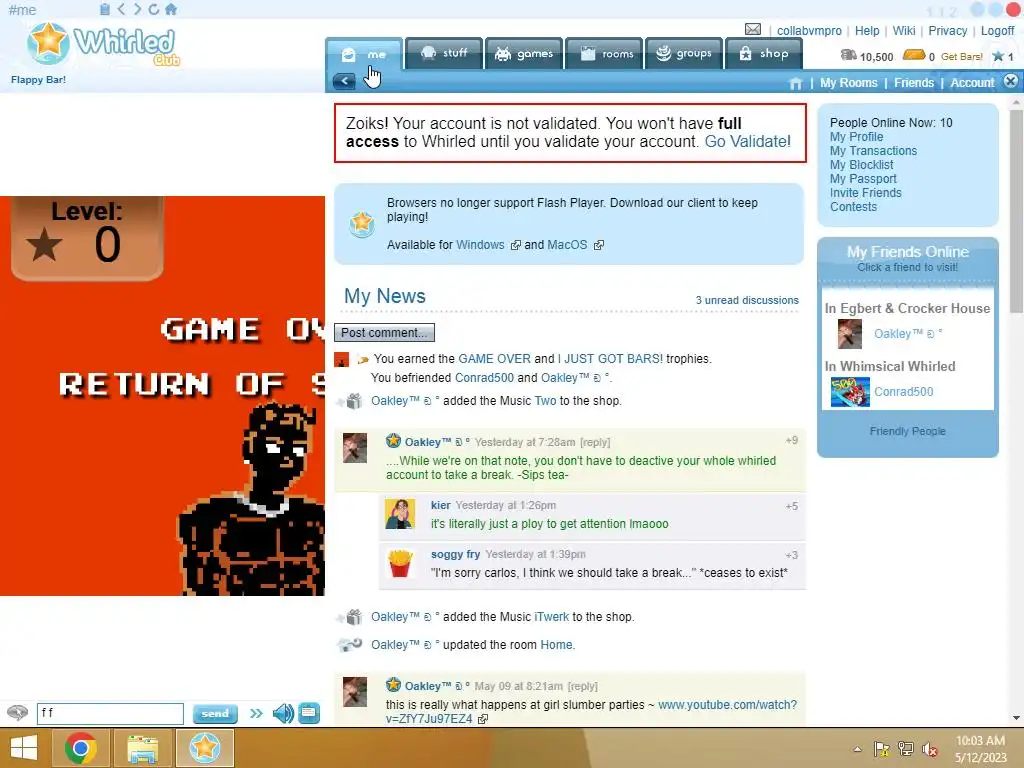The width and height of the screenshot is (1024, 768).
Task: Open the mail envelope icon
Action: (753, 29)
